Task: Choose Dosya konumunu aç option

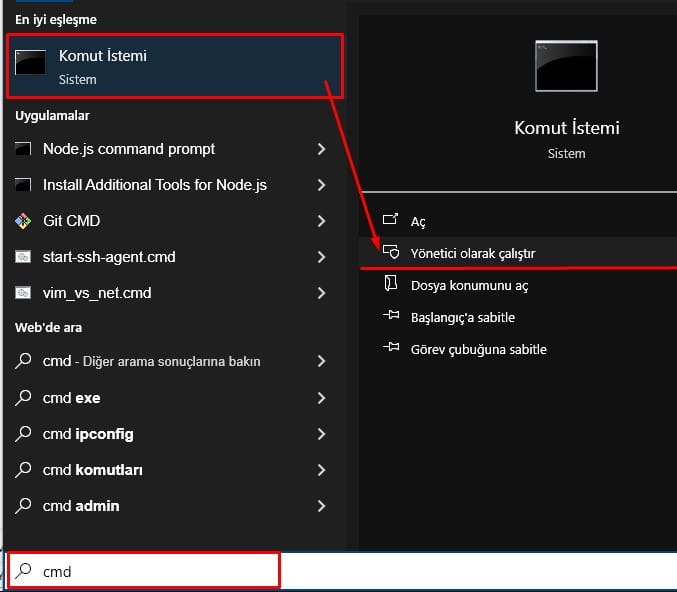Action: coord(469,285)
